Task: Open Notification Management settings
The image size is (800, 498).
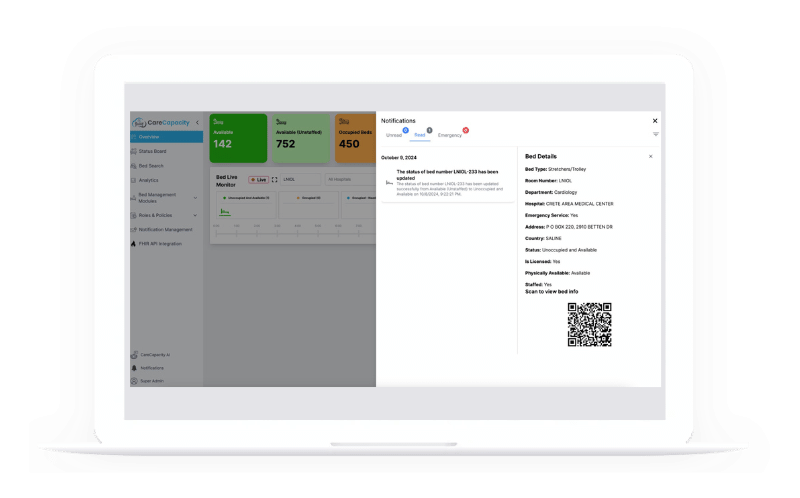Action: tap(165, 229)
